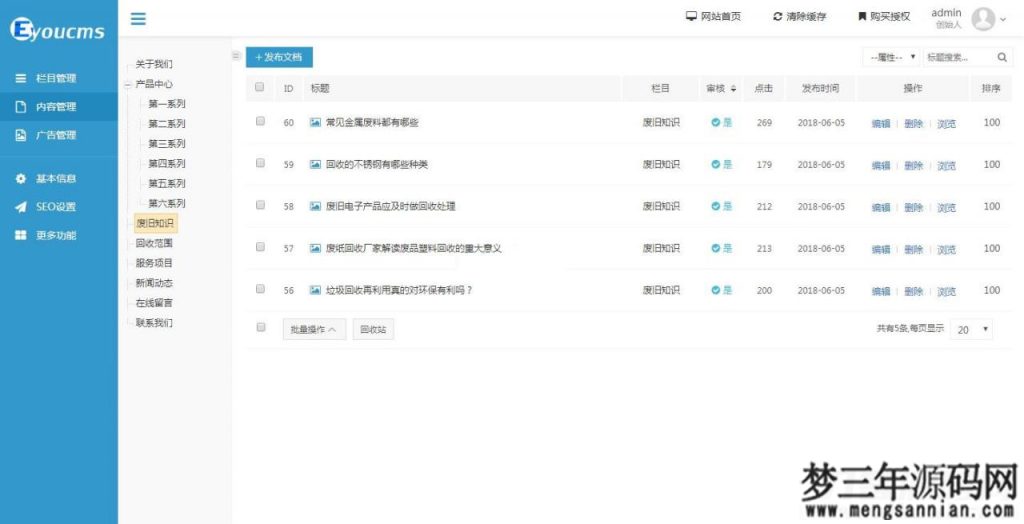Select 废旧知识 in the category tree

(155, 223)
